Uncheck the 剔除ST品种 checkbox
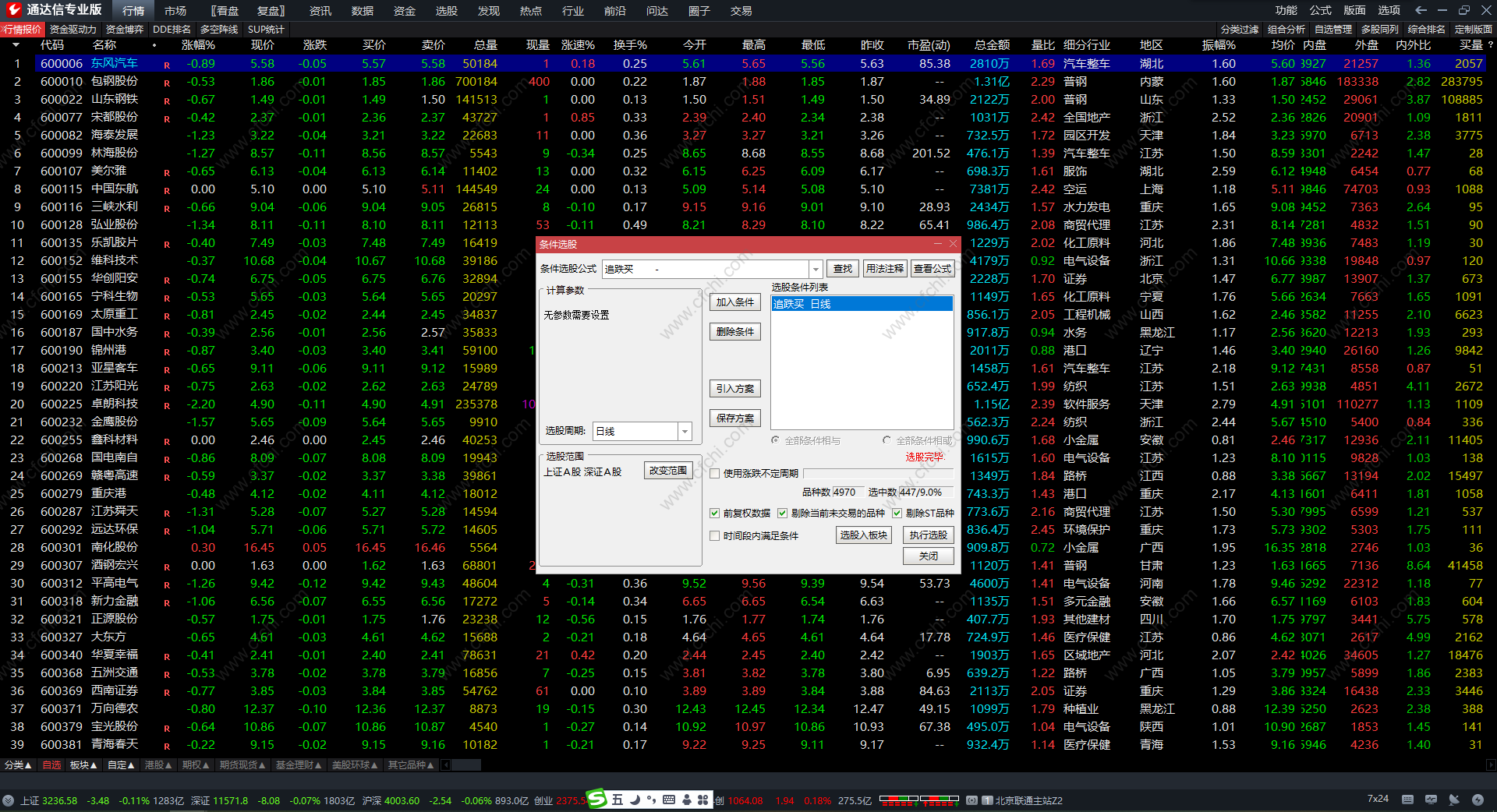The width and height of the screenshot is (1497, 812). point(897,513)
